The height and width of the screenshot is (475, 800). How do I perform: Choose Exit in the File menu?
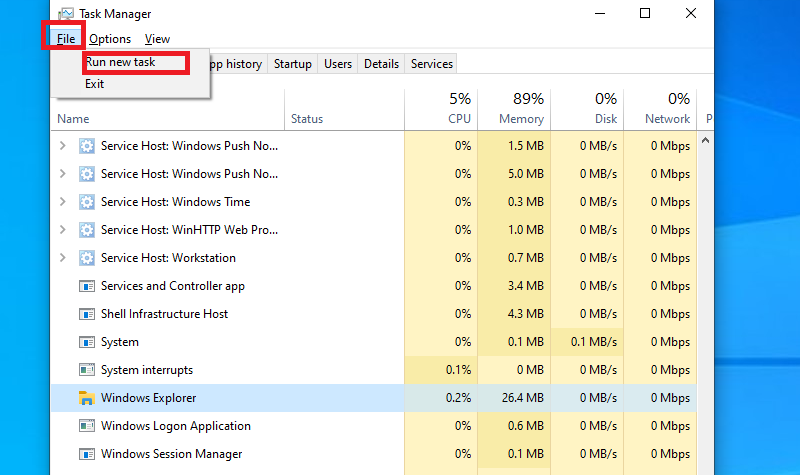(95, 84)
